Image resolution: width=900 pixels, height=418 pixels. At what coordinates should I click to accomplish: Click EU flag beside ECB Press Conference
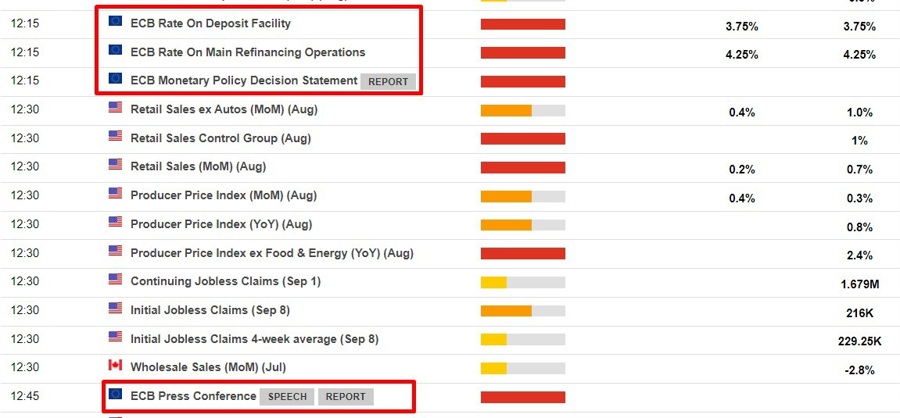point(115,395)
